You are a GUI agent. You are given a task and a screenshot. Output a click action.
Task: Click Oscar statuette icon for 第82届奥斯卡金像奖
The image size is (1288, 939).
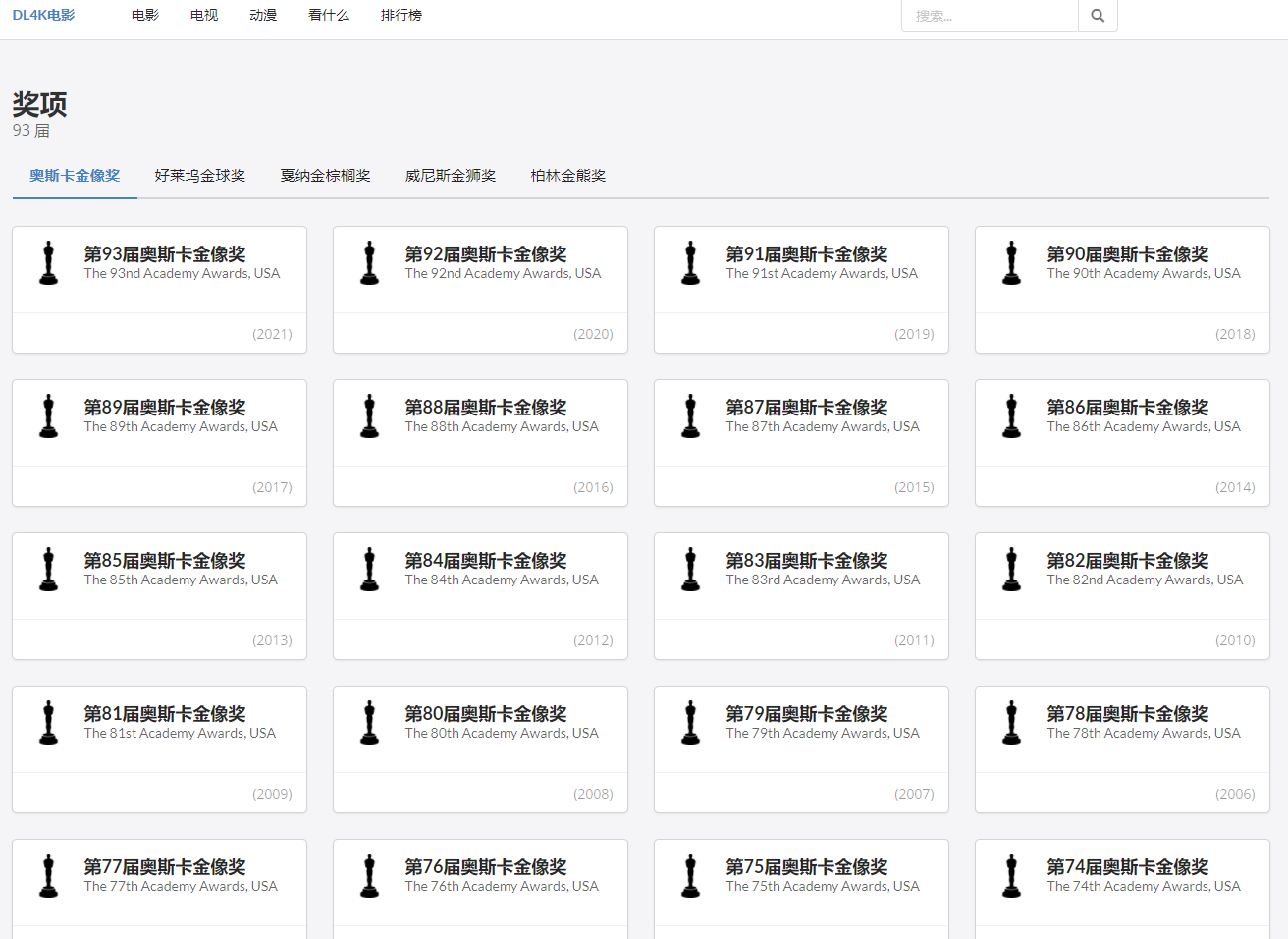point(1011,570)
